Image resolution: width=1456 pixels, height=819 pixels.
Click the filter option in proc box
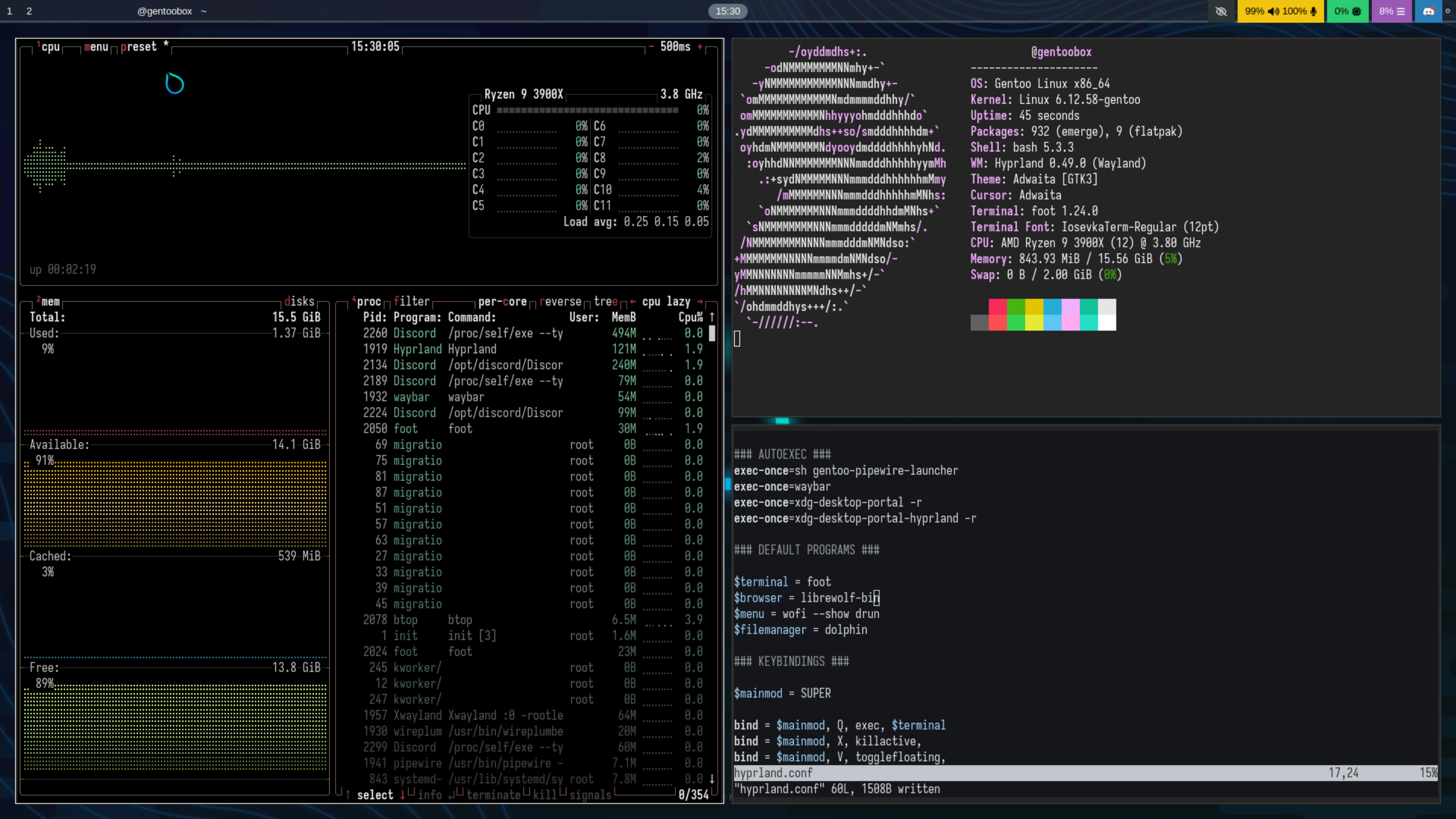411,301
